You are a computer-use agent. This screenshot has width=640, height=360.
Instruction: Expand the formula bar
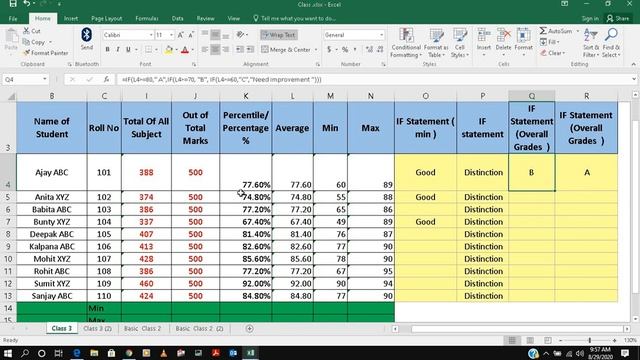click(x=633, y=80)
